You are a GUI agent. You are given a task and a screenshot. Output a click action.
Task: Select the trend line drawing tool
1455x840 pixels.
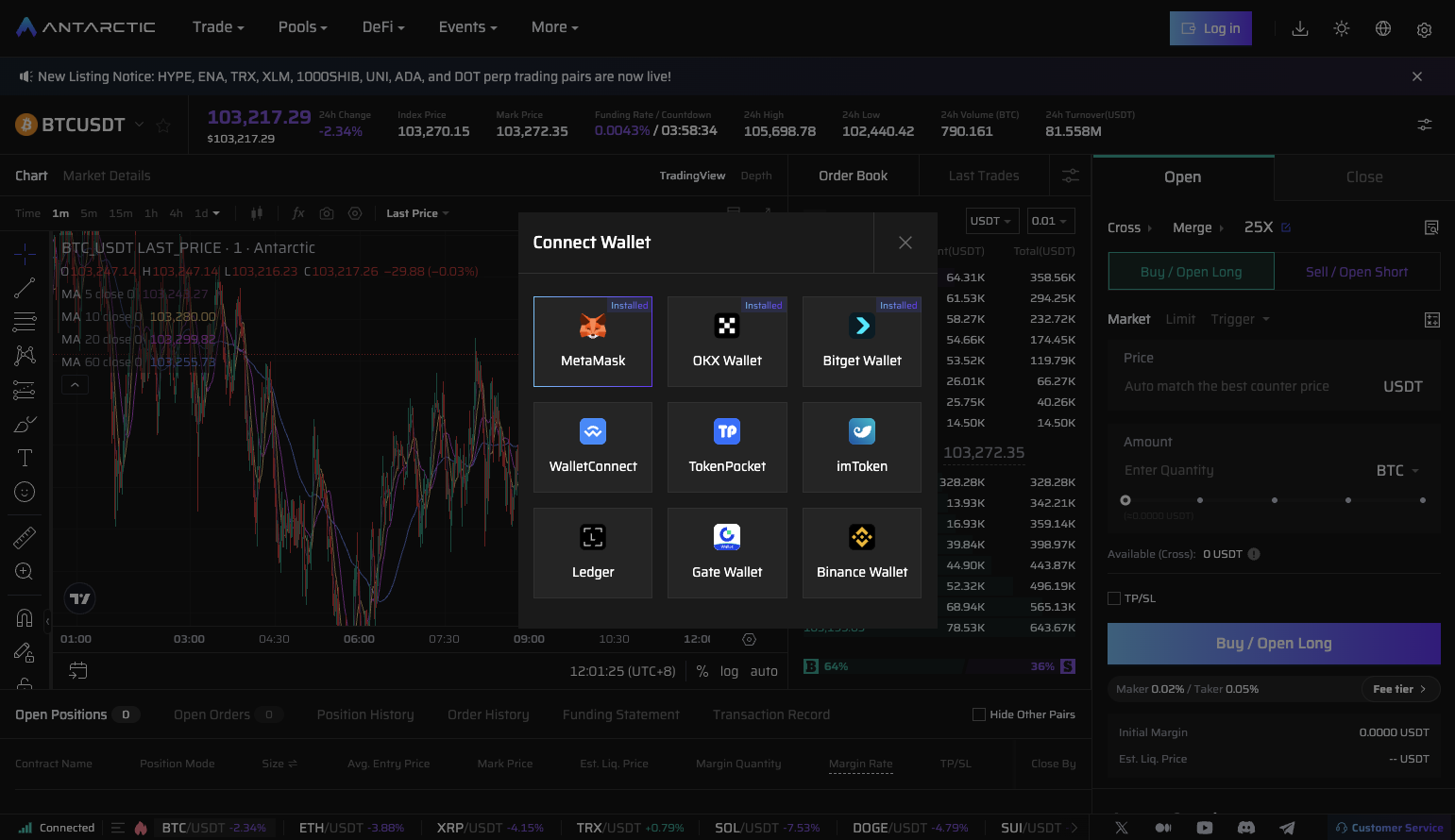pyautogui.click(x=25, y=288)
